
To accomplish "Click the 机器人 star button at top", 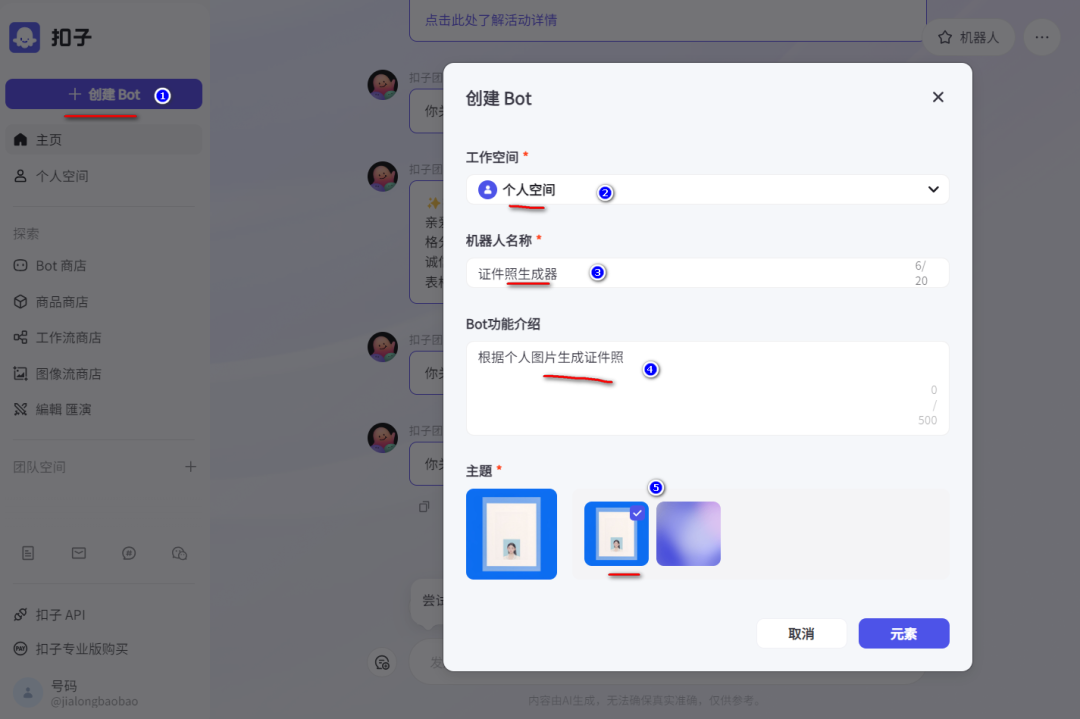I will click(x=969, y=37).
